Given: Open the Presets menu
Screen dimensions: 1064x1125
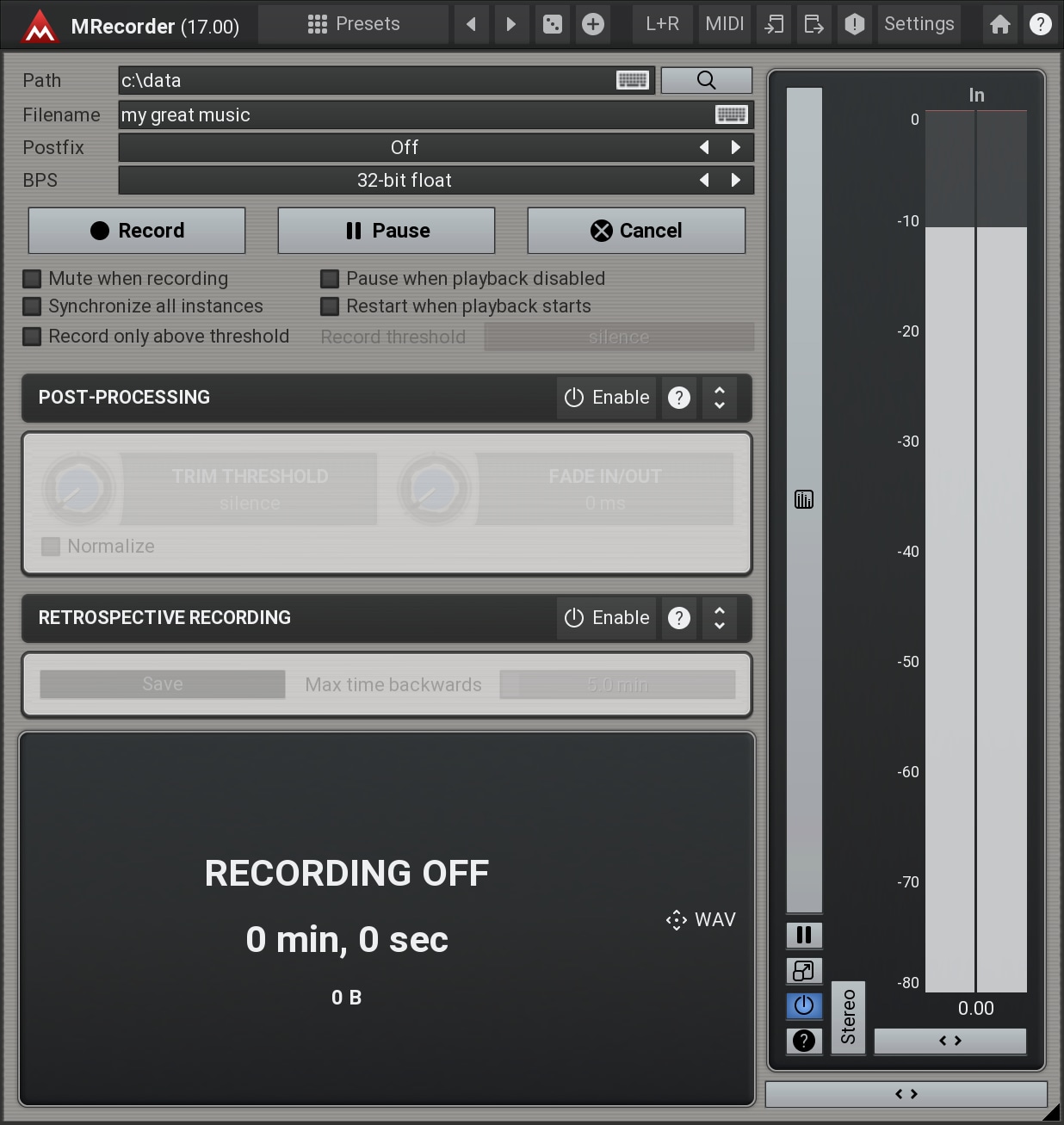Looking at the screenshot, I should click(354, 24).
